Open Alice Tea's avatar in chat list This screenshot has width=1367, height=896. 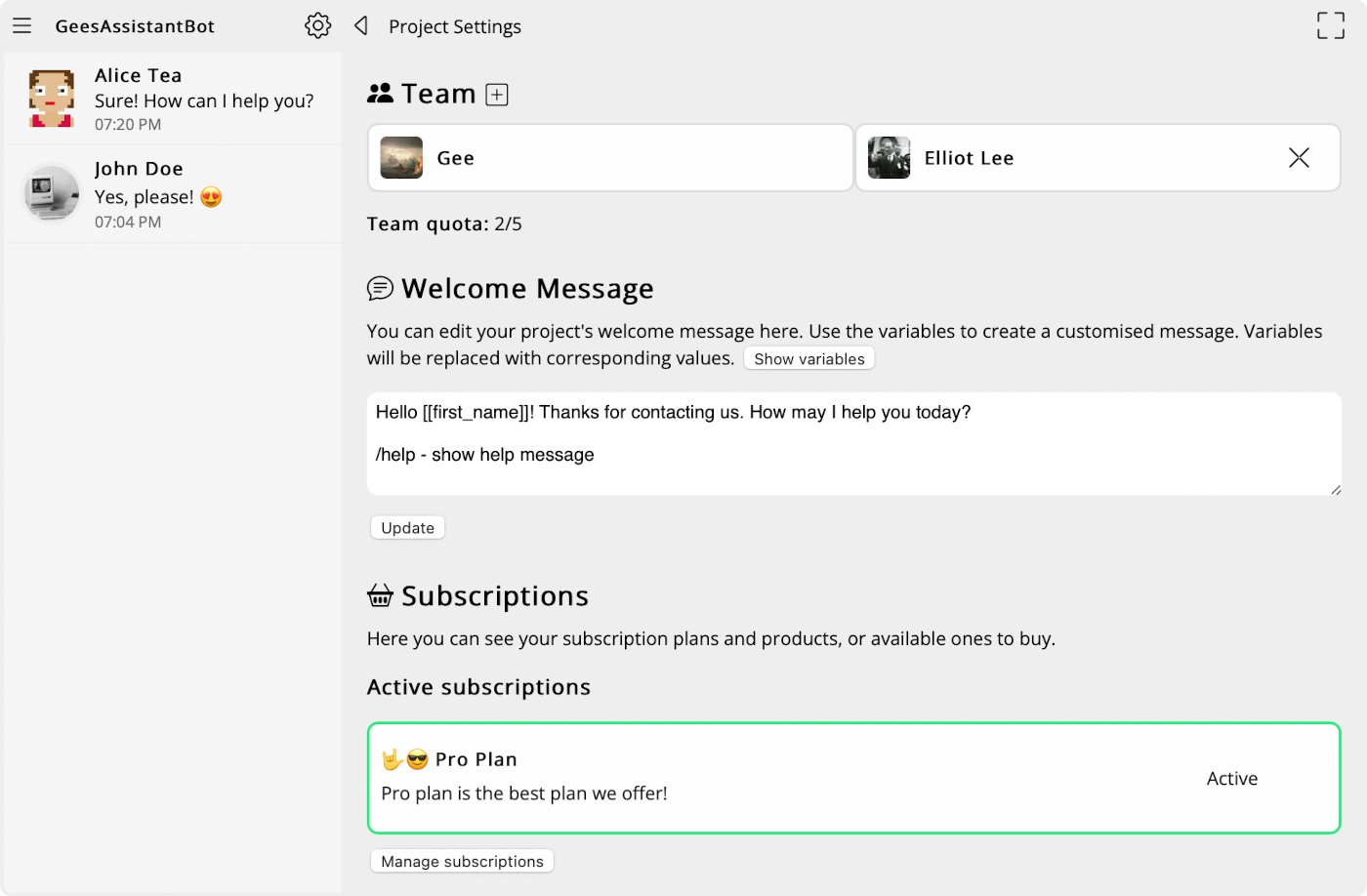pos(52,99)
